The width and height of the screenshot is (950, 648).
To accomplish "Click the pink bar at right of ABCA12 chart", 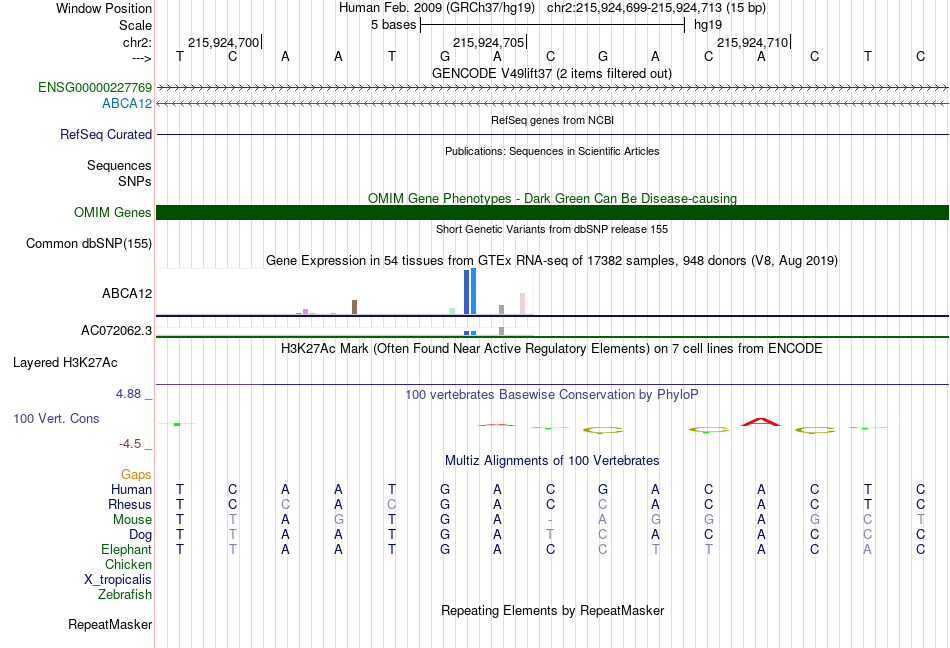I will point(522,304).
